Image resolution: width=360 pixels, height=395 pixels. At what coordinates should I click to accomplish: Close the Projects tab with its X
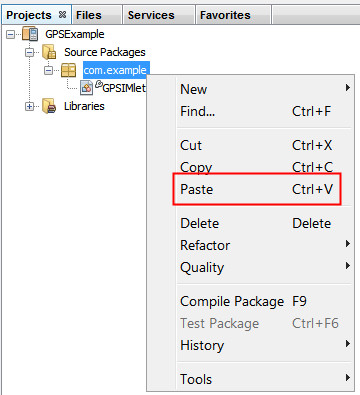tap(62, 15)
